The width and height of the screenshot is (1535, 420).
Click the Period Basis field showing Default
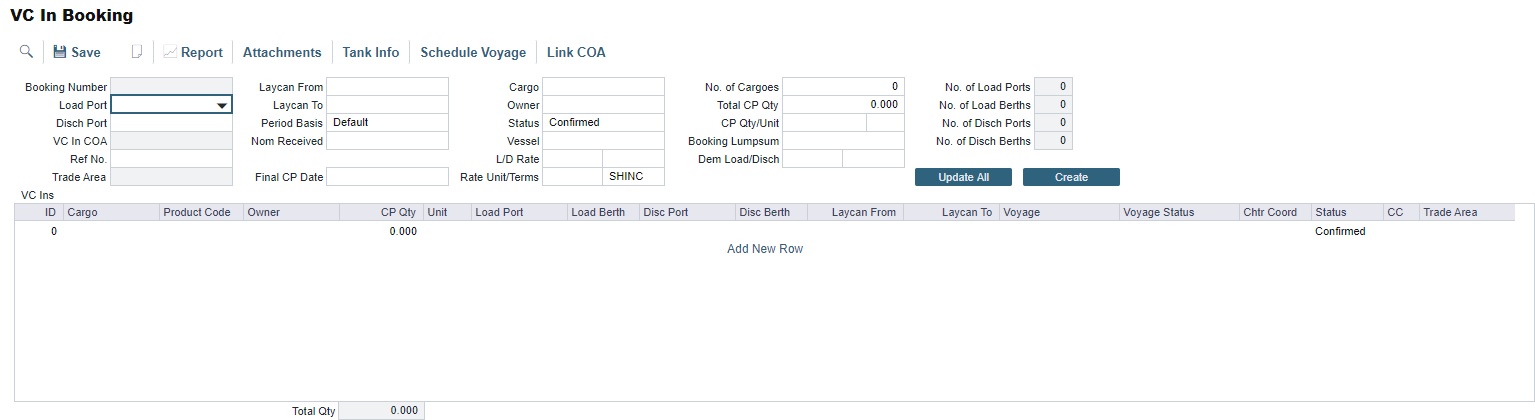(387, 123)
